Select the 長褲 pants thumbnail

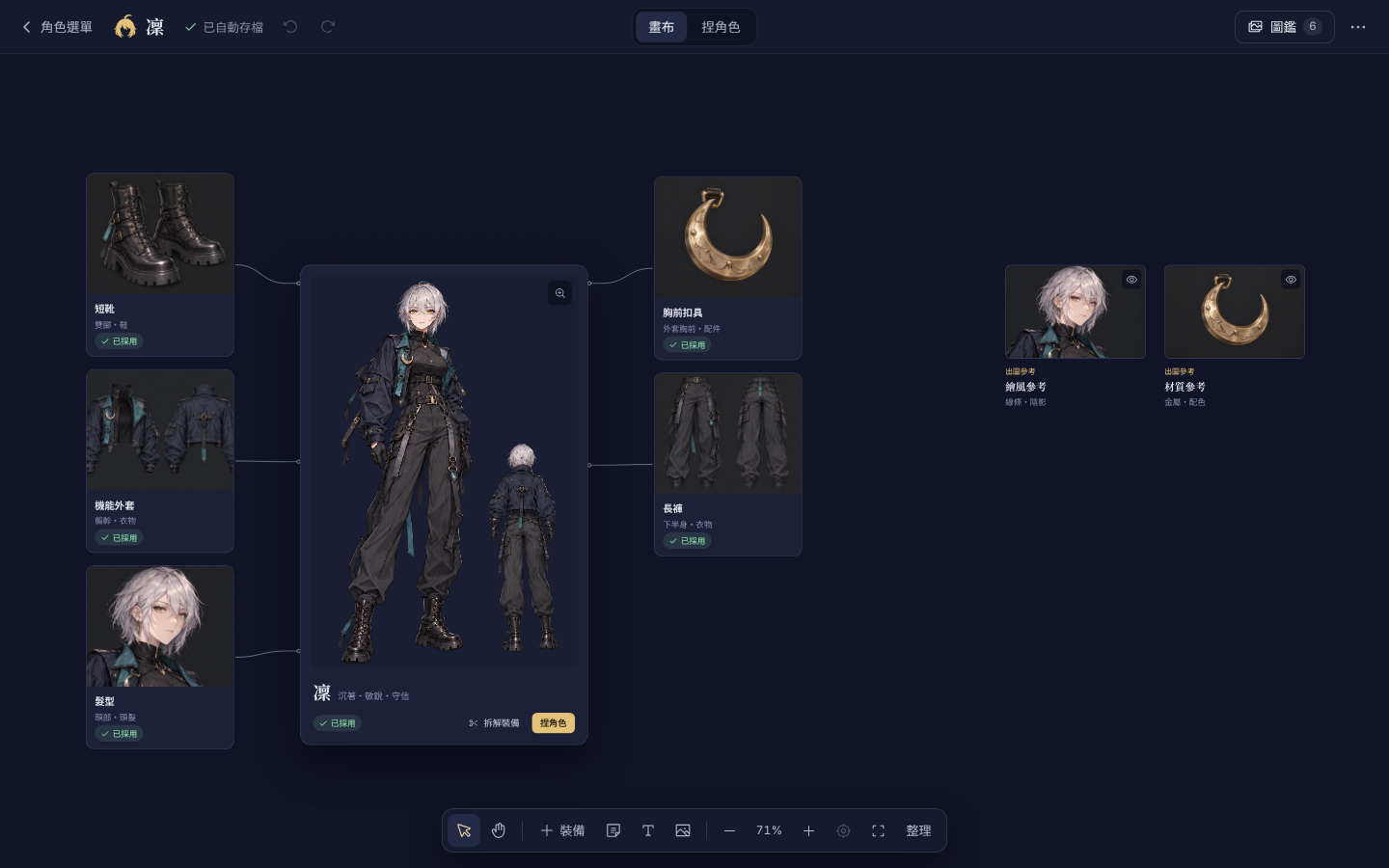pos(728,434)
